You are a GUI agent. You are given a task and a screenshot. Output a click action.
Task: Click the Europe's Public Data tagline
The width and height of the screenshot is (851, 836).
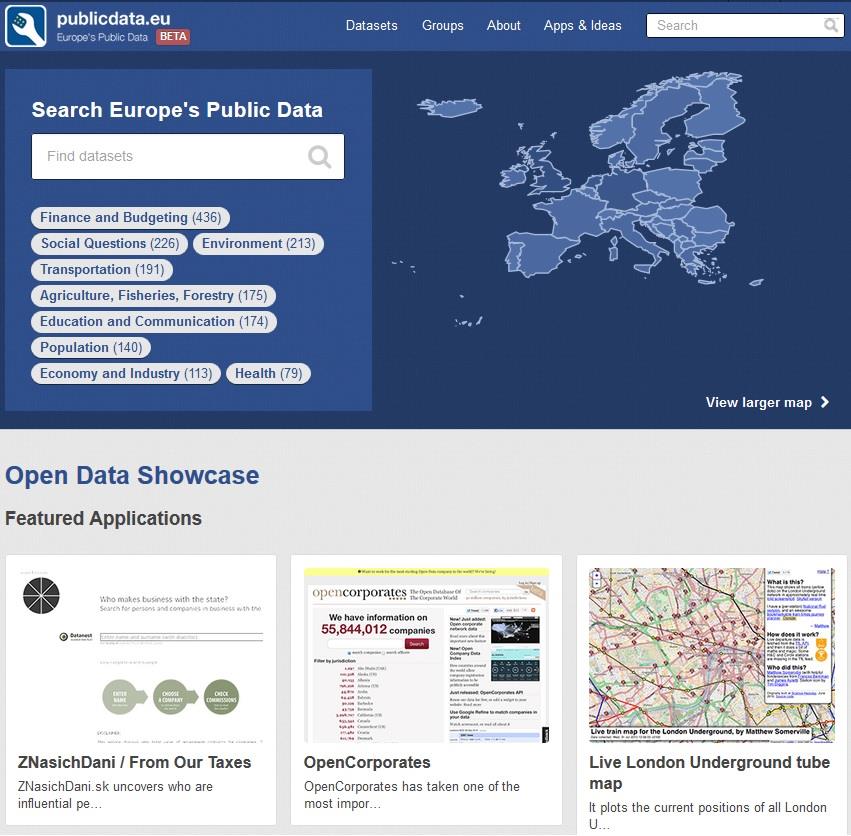pyautogui.click(x=102, y=37)
